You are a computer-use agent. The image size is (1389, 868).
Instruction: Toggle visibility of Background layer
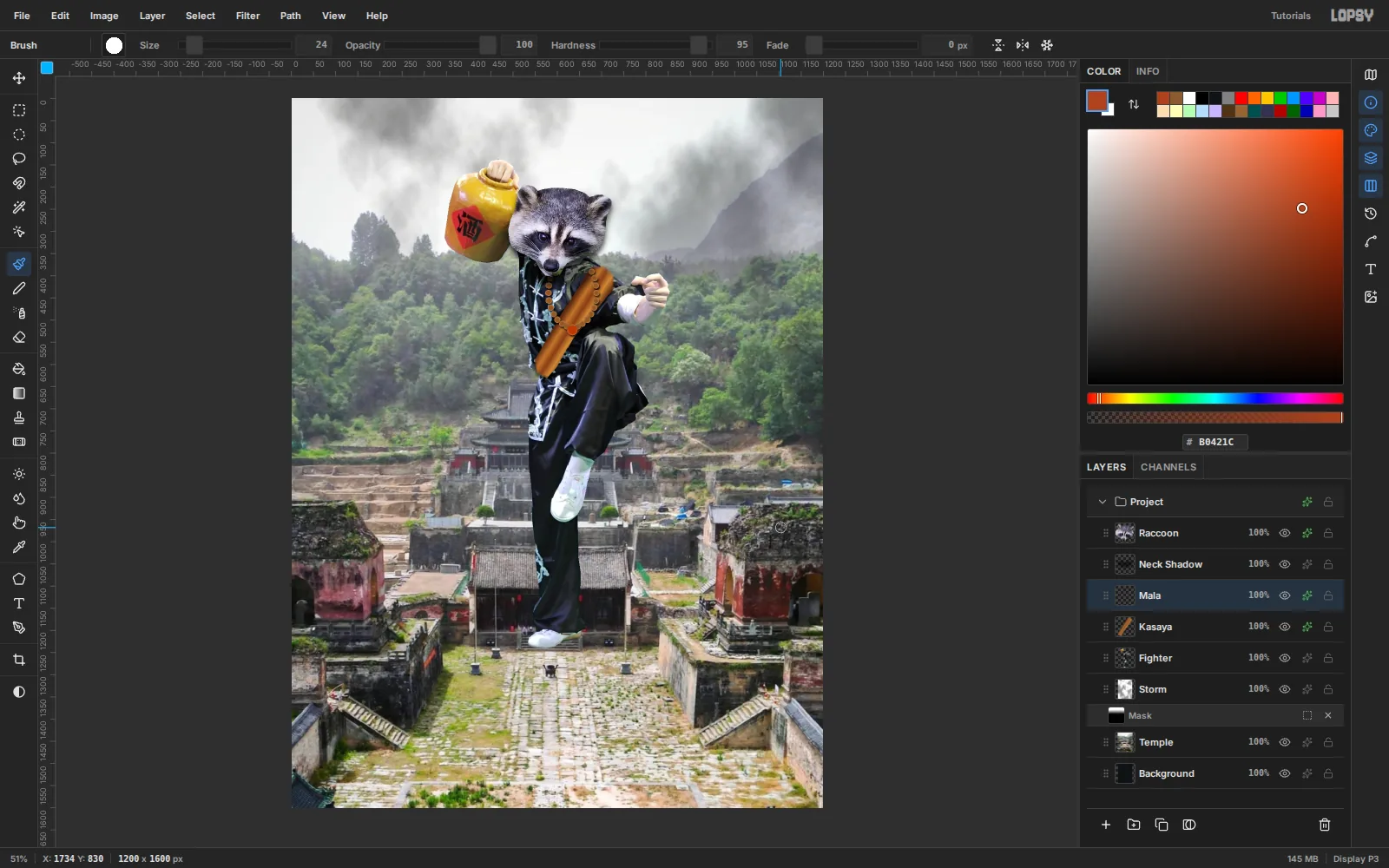pyautogui.click(x=1285, y=773)
